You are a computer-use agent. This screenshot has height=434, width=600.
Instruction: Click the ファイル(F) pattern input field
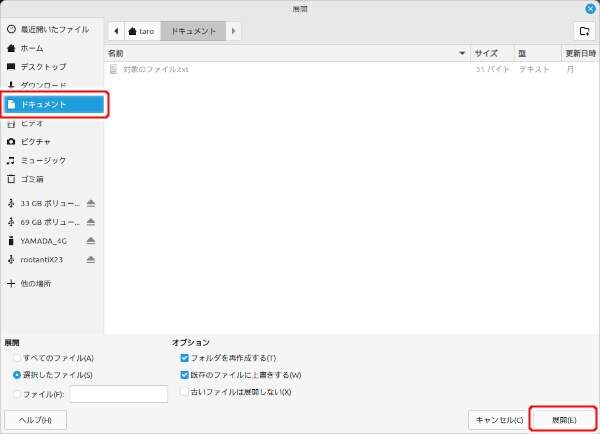(119, 394)
